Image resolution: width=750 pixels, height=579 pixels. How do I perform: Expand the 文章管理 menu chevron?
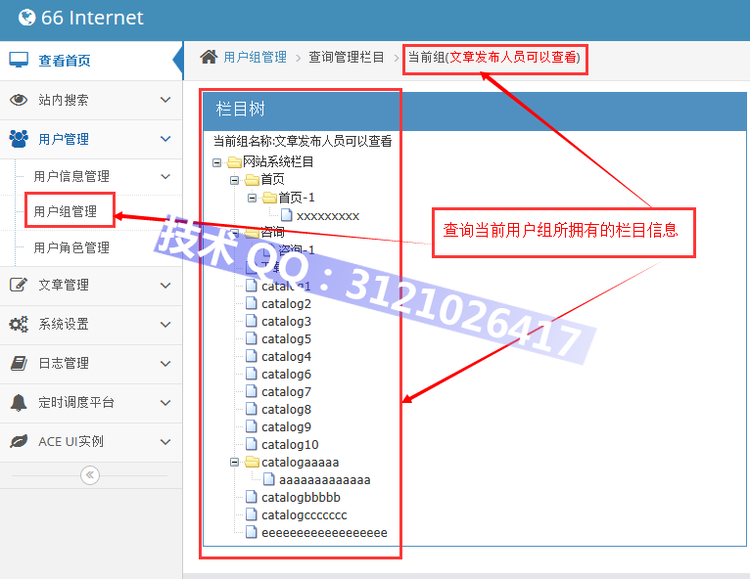point(165,285)
